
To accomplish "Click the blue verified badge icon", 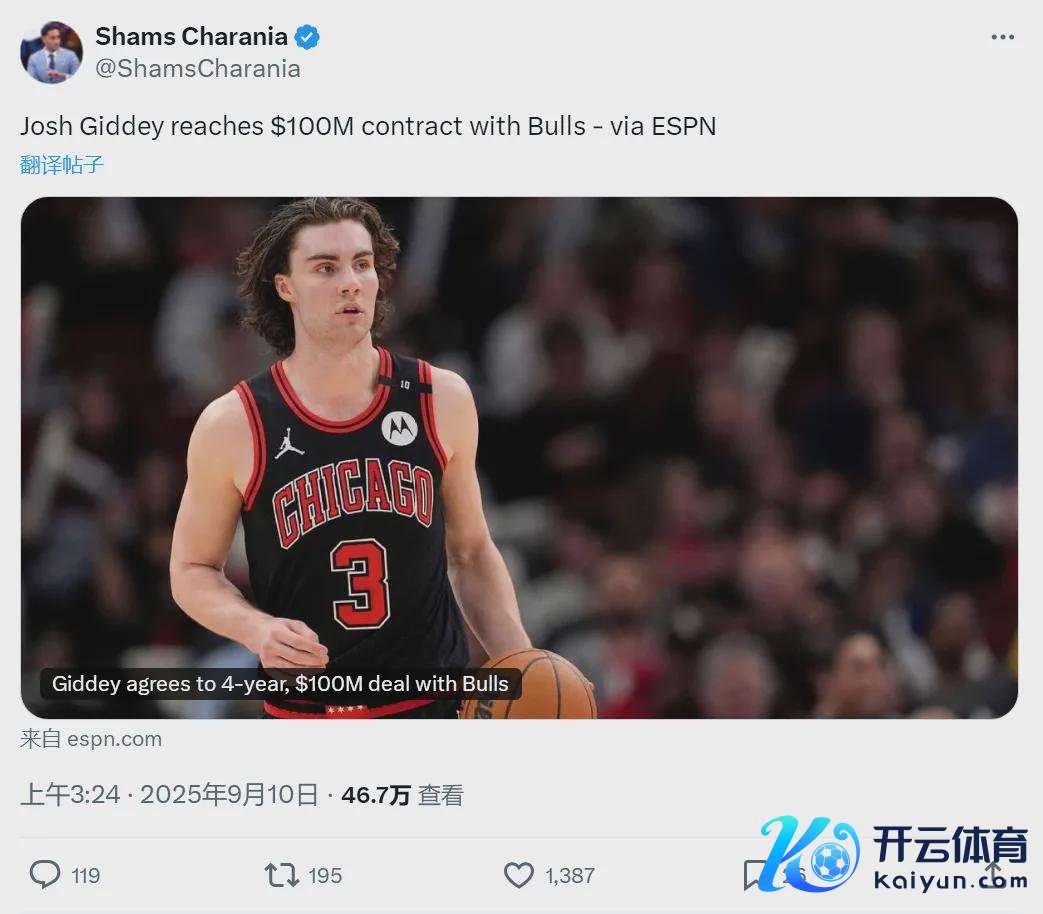I will pos(307,37).
